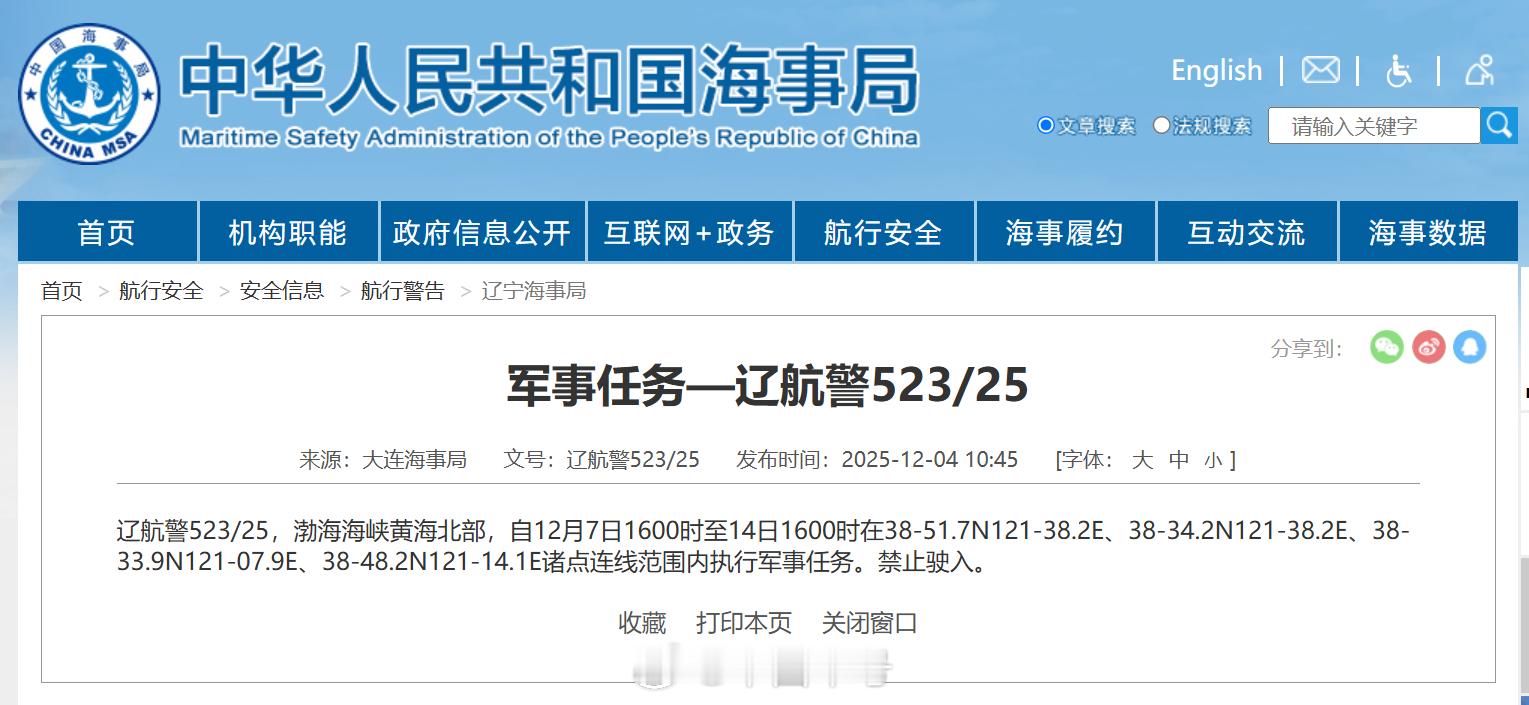Open the email envelope icon in header
Image resolution: width=1529 pixels, height=705 pixels.
coord(1320,70)
